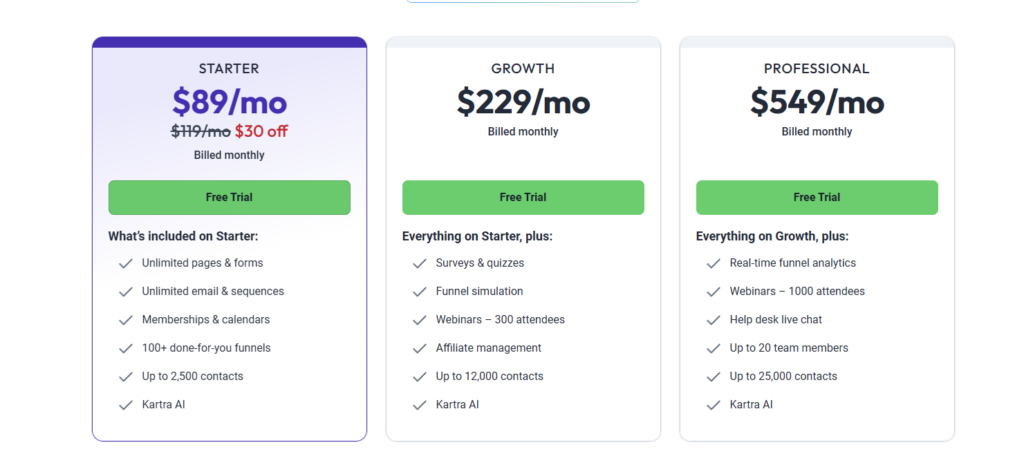The width and height of the screenshot is (1024, 456).
Task: Click checkmark beside Memberships & calendars
Action: [x=125, y=320]
